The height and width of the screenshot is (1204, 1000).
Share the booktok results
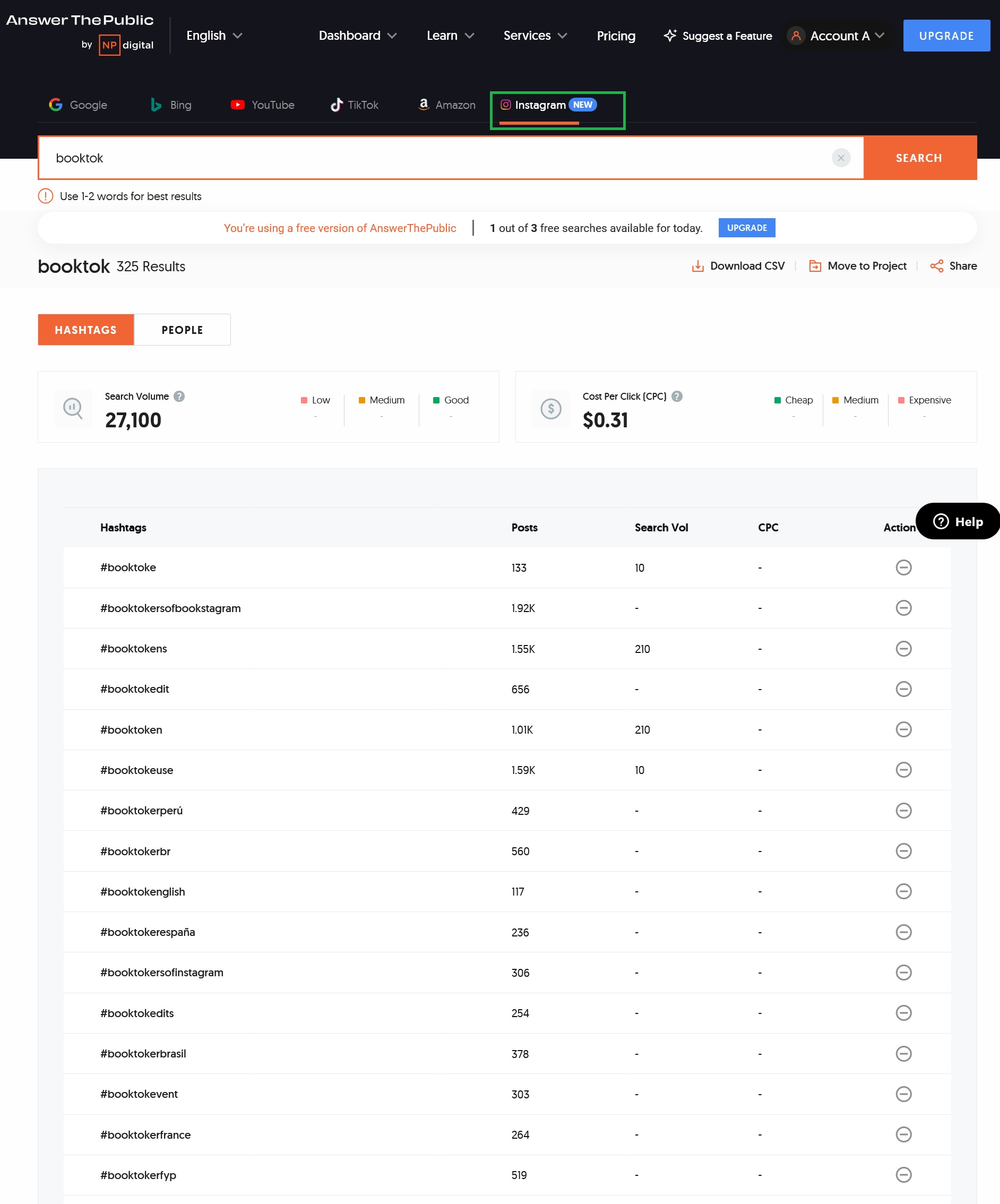tap(953, 266)
